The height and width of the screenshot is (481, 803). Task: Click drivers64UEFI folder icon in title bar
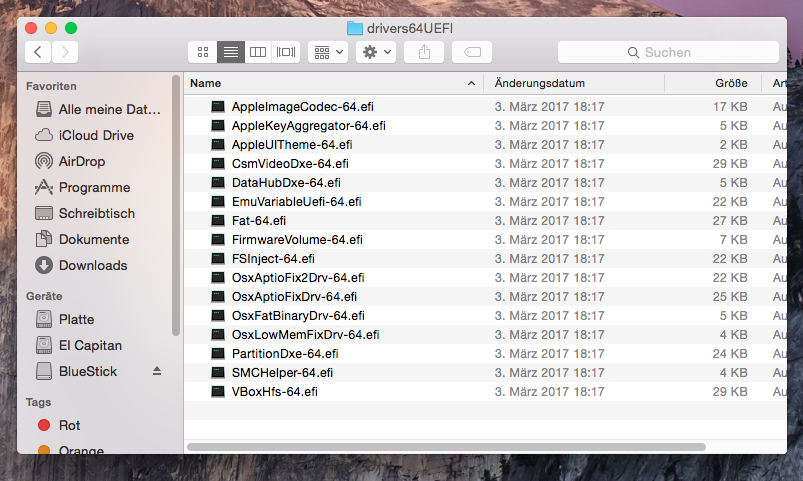354,28
